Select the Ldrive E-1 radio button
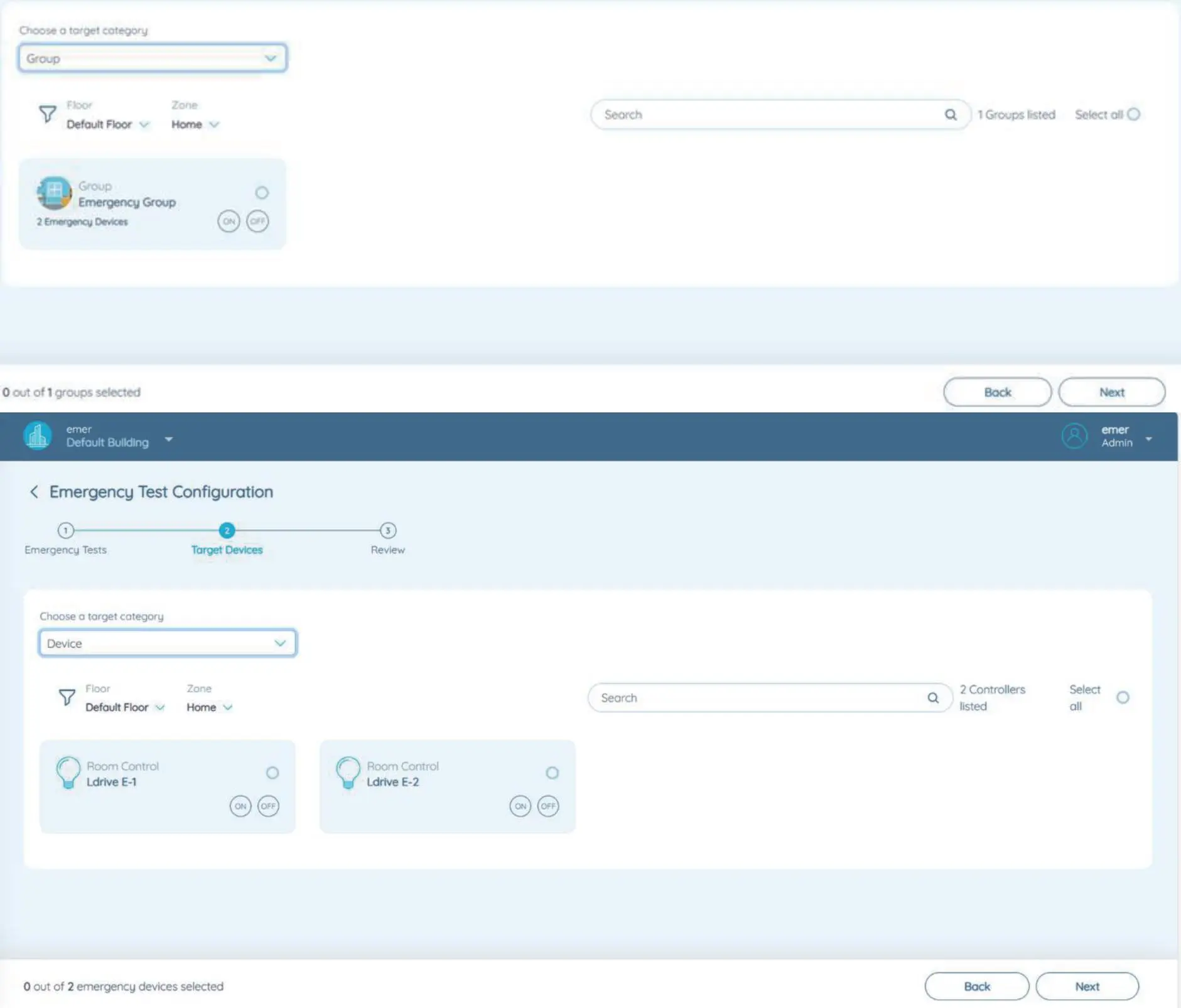The image size is (1181, 1008). coord(272,773)
